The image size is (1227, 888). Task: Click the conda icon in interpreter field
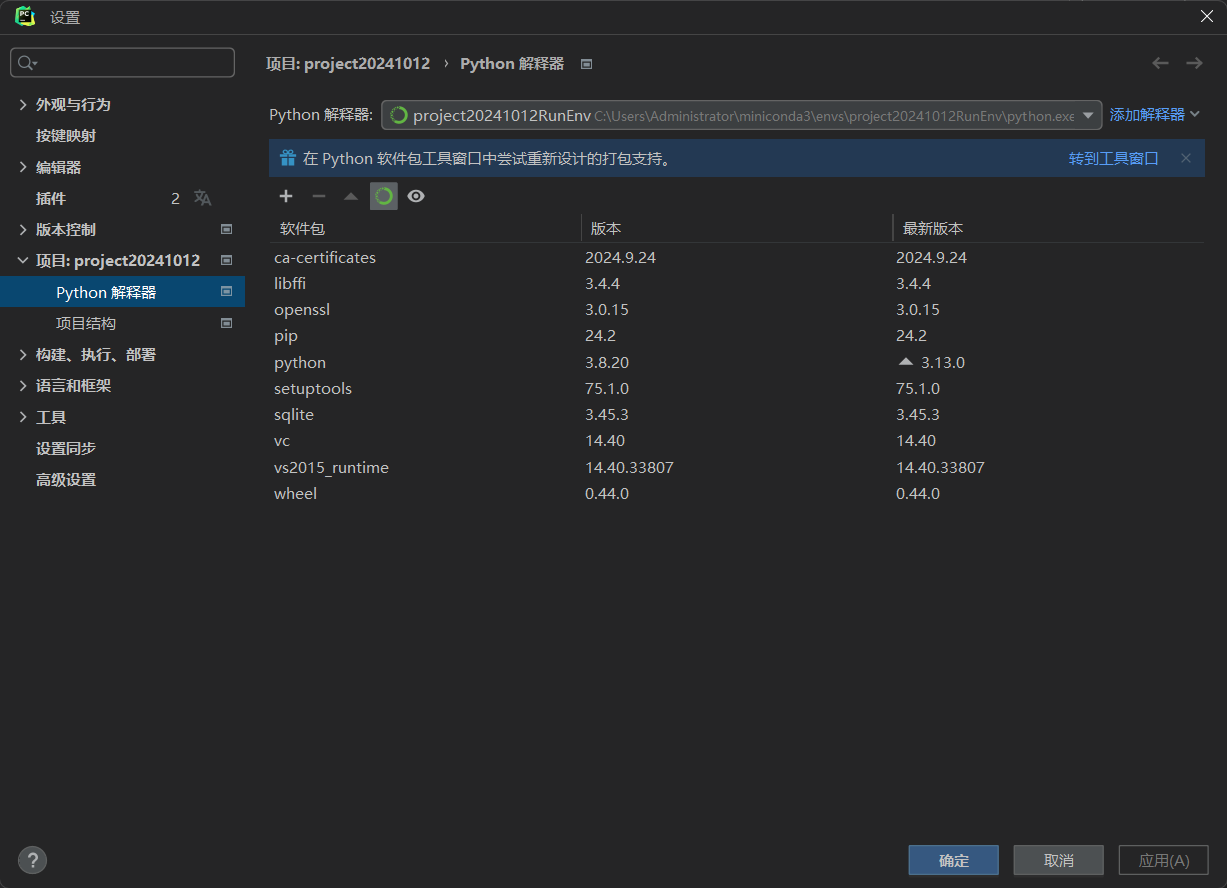click(399, 115)
